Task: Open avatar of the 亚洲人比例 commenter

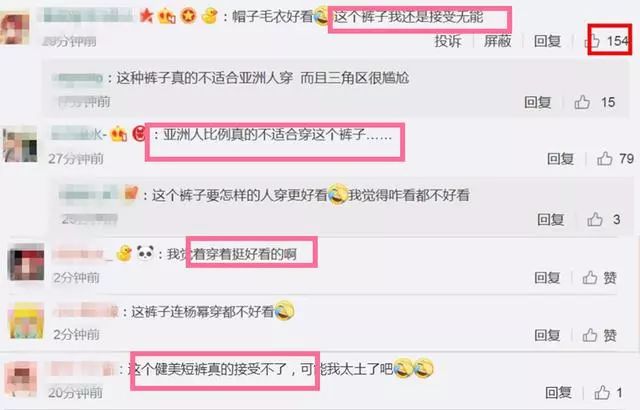Action: tap(20, 145)
